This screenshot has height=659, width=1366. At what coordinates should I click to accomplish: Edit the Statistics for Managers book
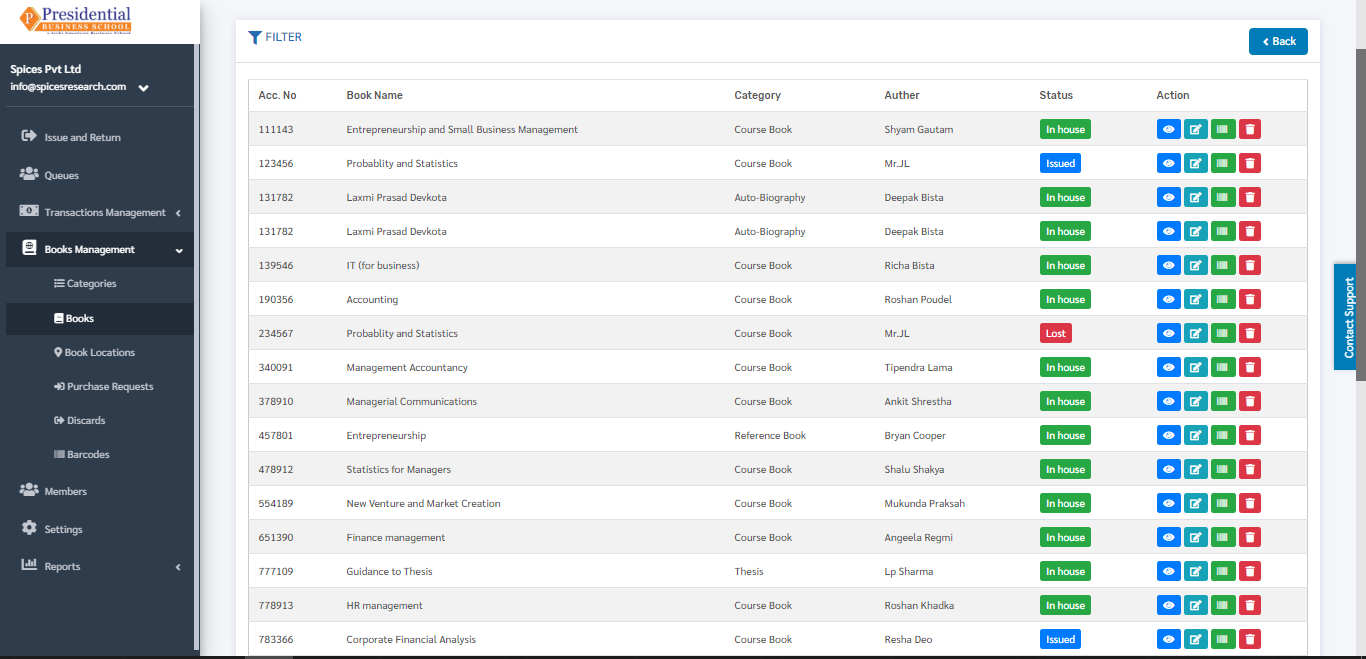(1196, 469)
